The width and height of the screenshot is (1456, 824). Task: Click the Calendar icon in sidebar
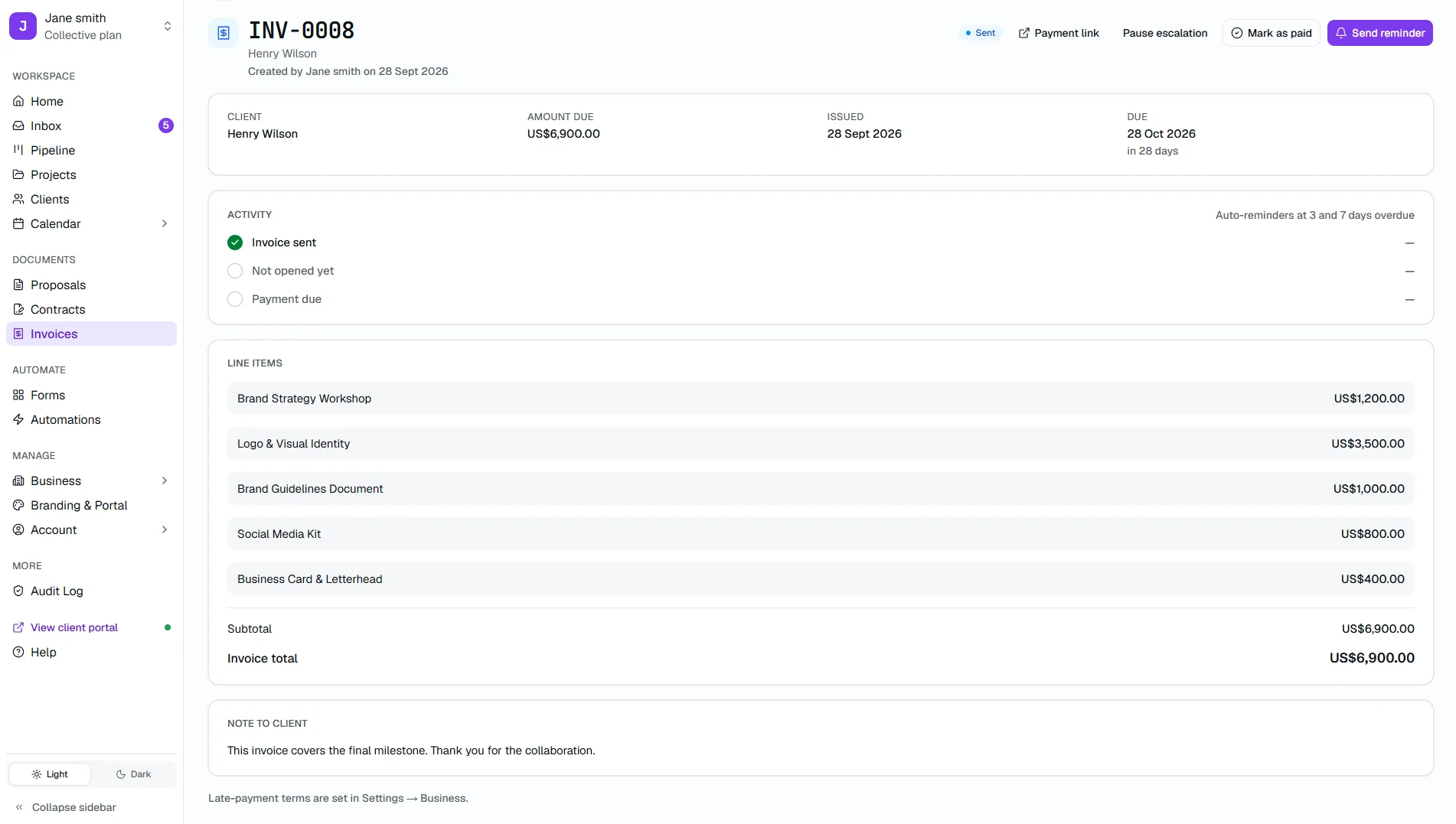tap(18, 223)
